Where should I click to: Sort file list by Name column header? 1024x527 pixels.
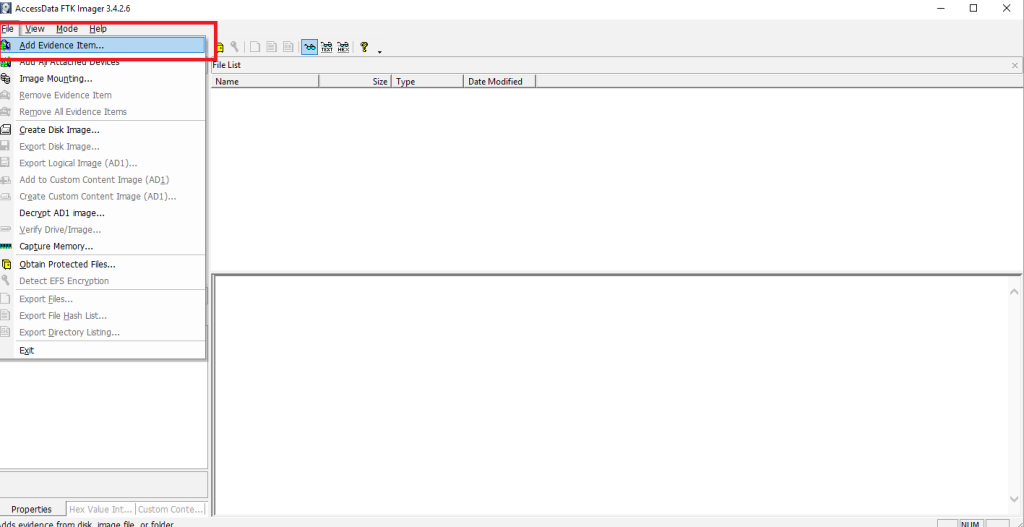265,82
